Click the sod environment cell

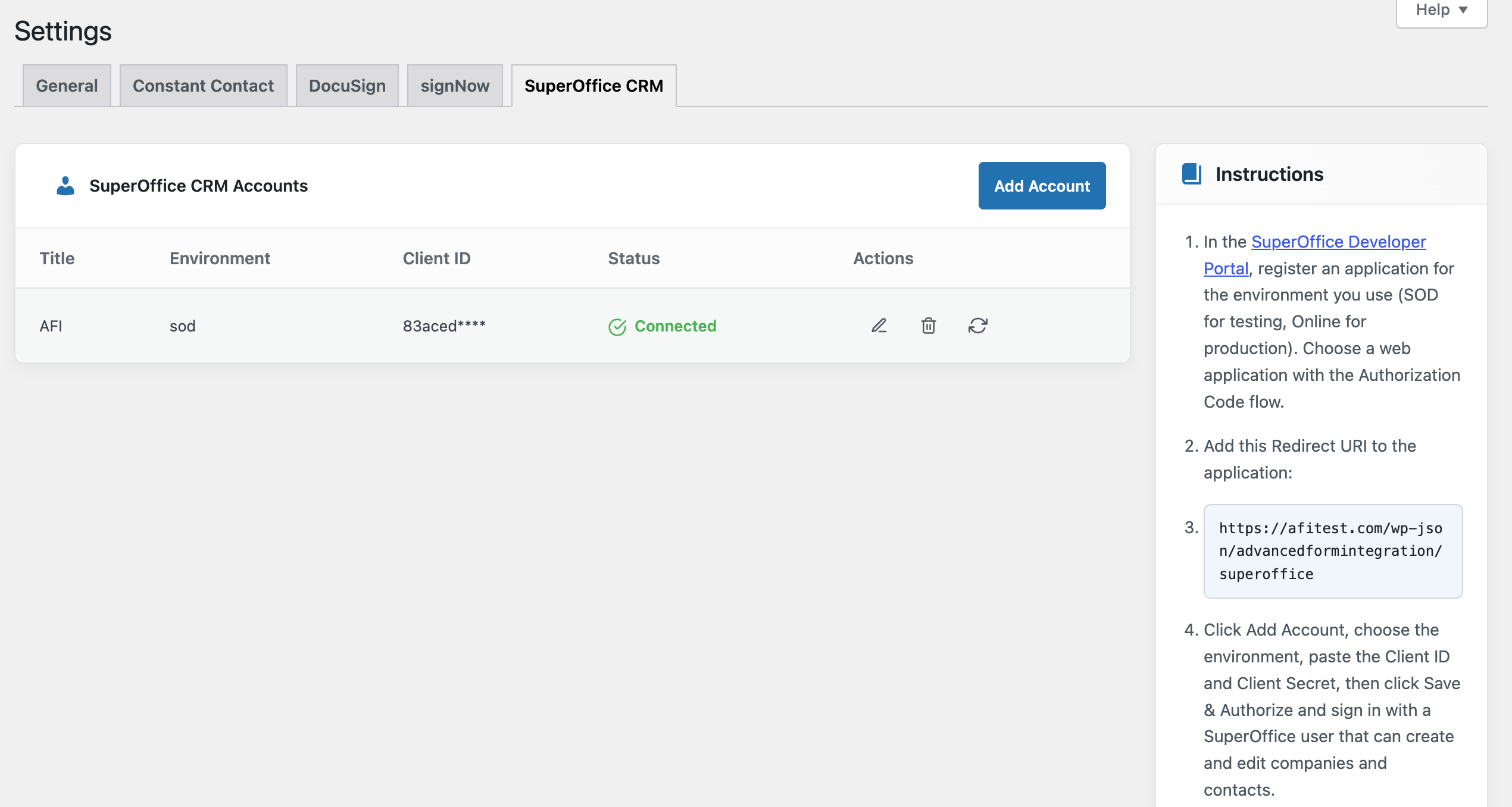[x=183, y=326]
